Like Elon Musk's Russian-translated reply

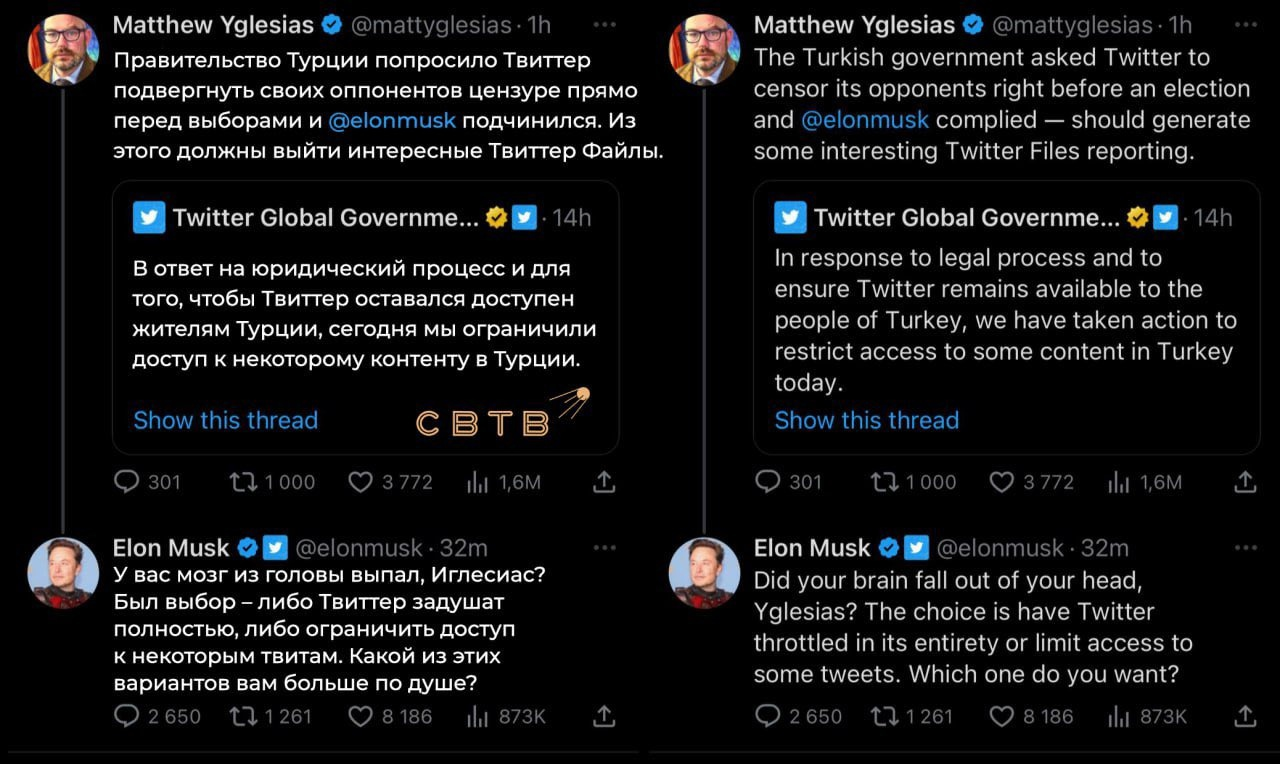[x=361, y=716]
